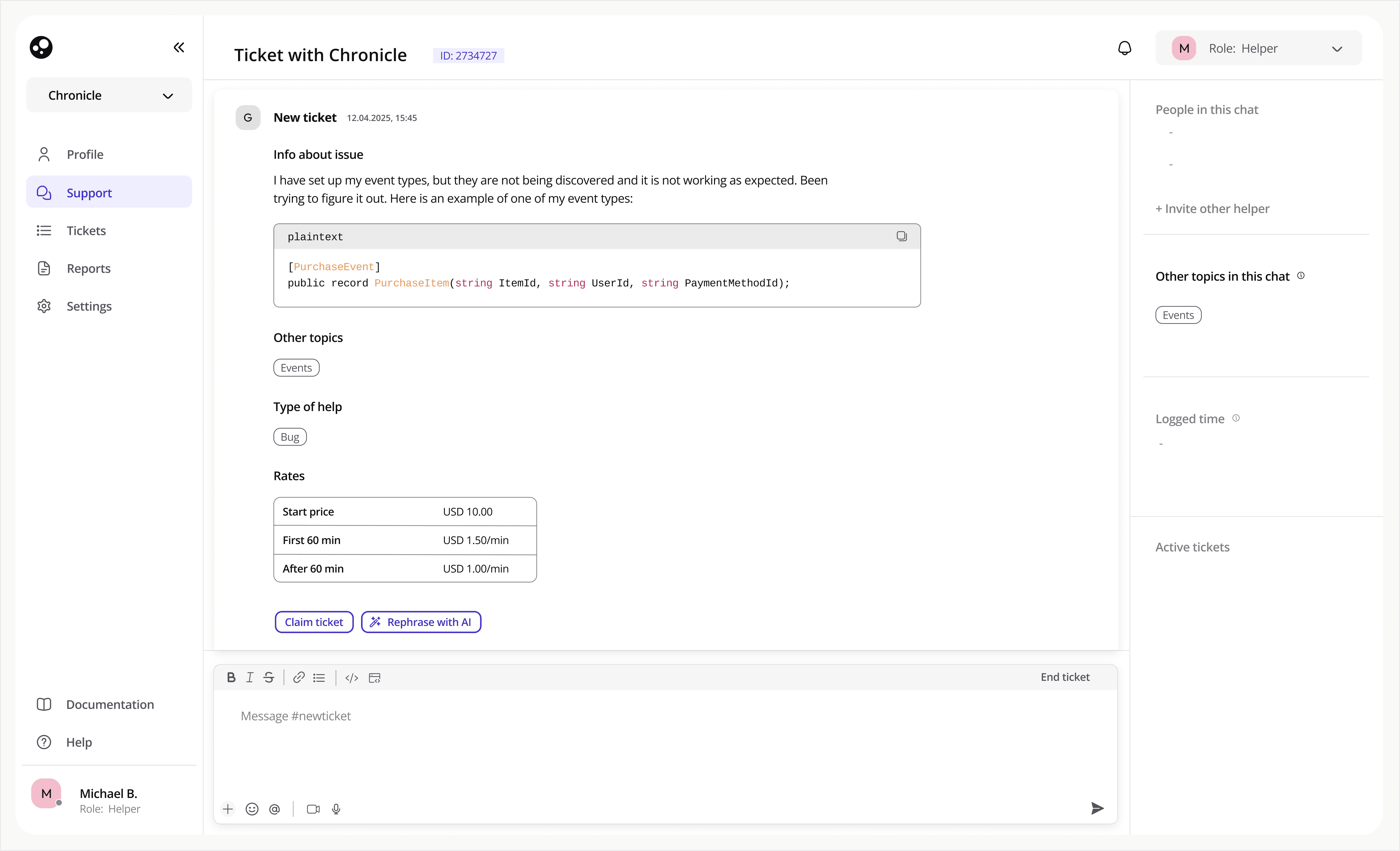1400x851 pixels.
Task: Expand the Role: Helper dropdown
Action: (1259, 48)
